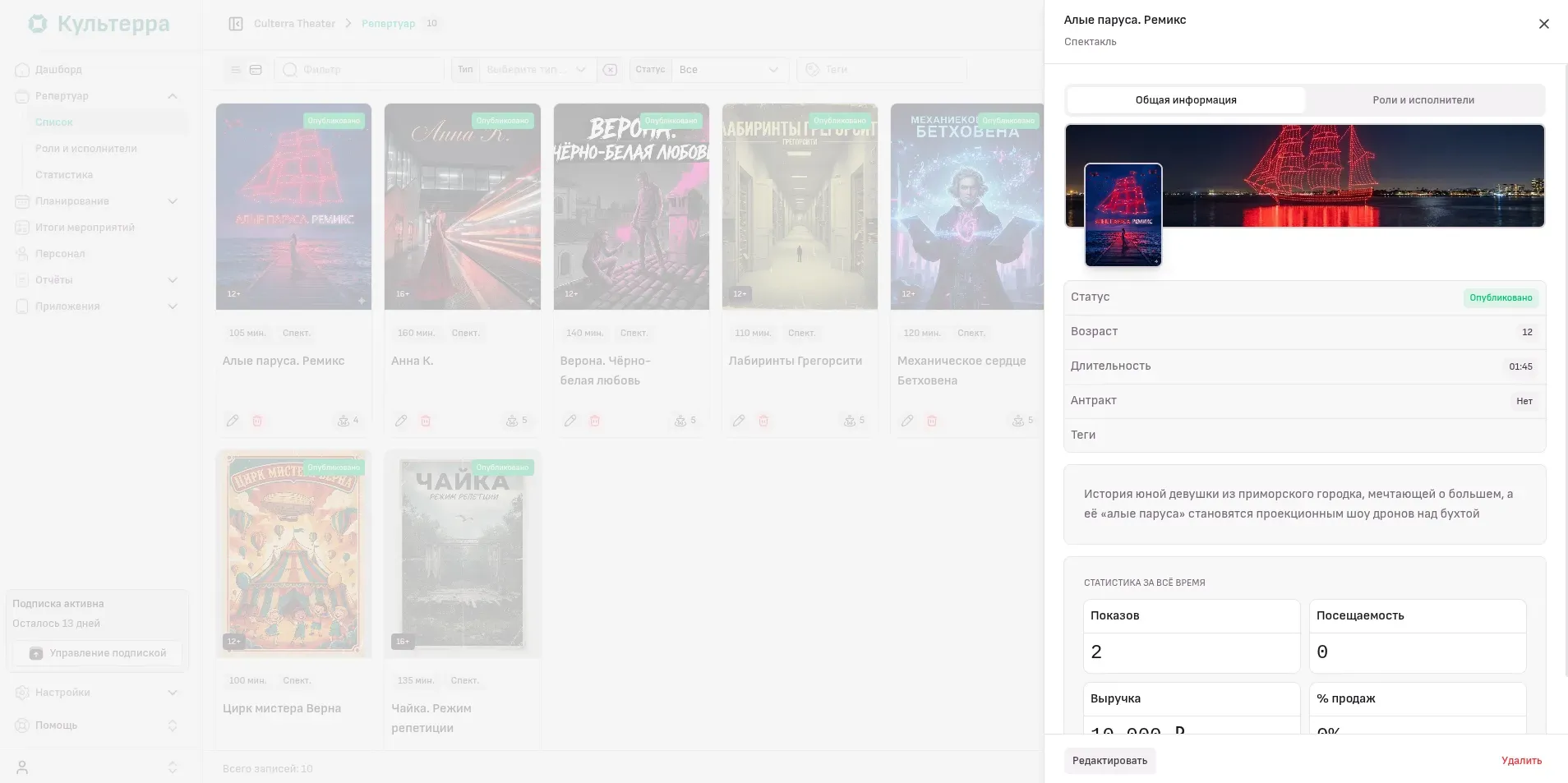Image resolution: width=1568 pixels, height=783 pixels.
Task: Click the trash icon on Механическое сердце Бетховена card
Action: (x=932, y=421)
